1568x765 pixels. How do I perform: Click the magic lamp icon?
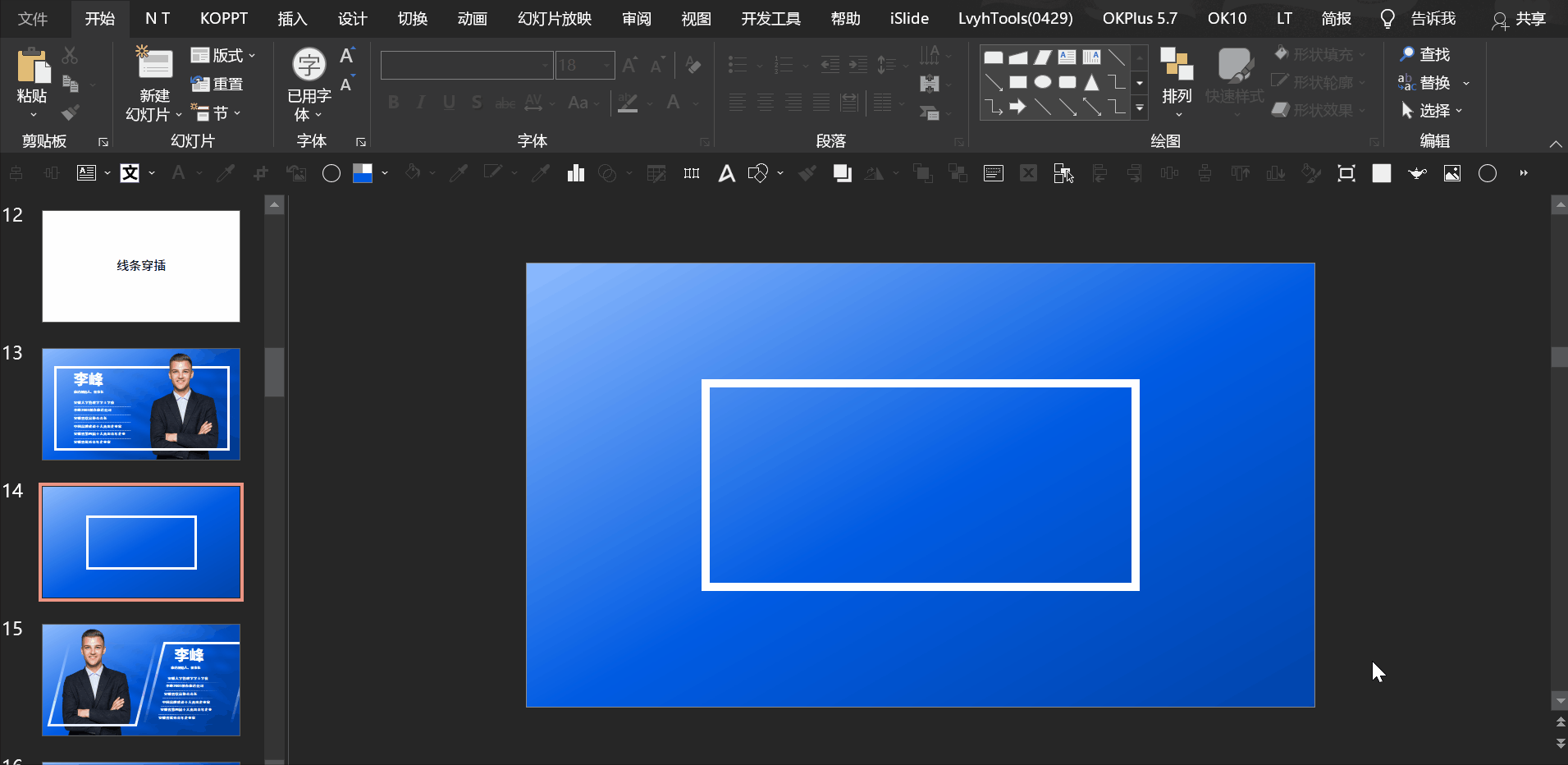pos(1417,173)
